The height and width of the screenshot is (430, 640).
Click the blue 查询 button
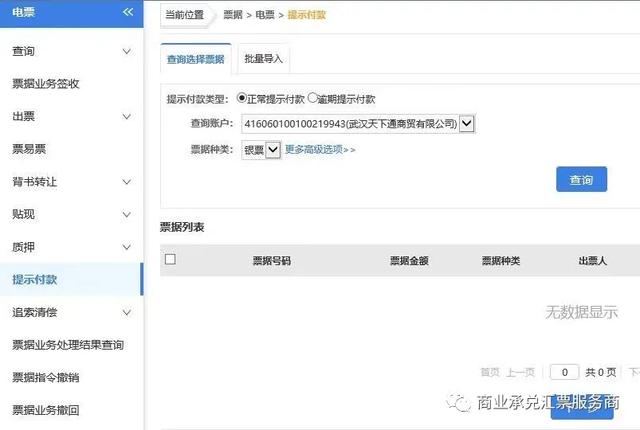581,179
